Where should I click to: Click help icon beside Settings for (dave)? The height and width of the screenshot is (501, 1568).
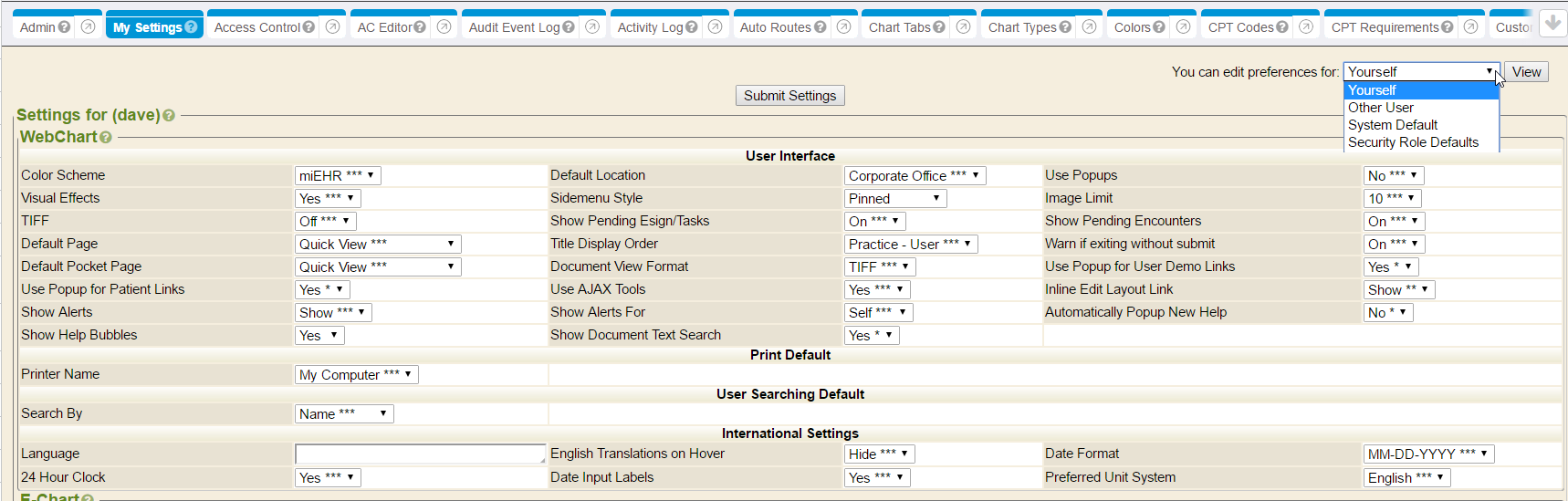click(x=169, y=116)
